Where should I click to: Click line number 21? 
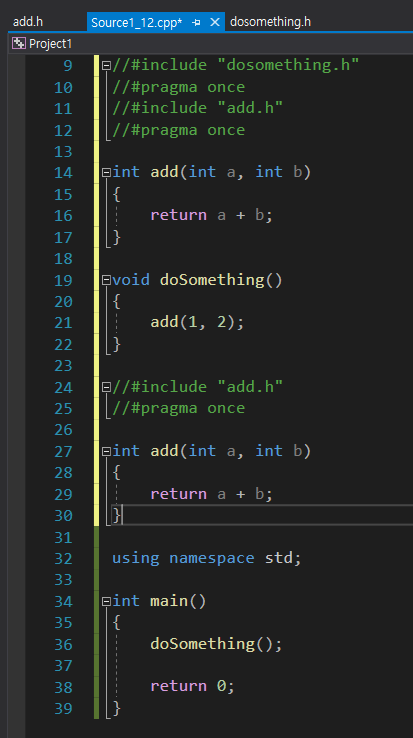[x=63, y=323]
